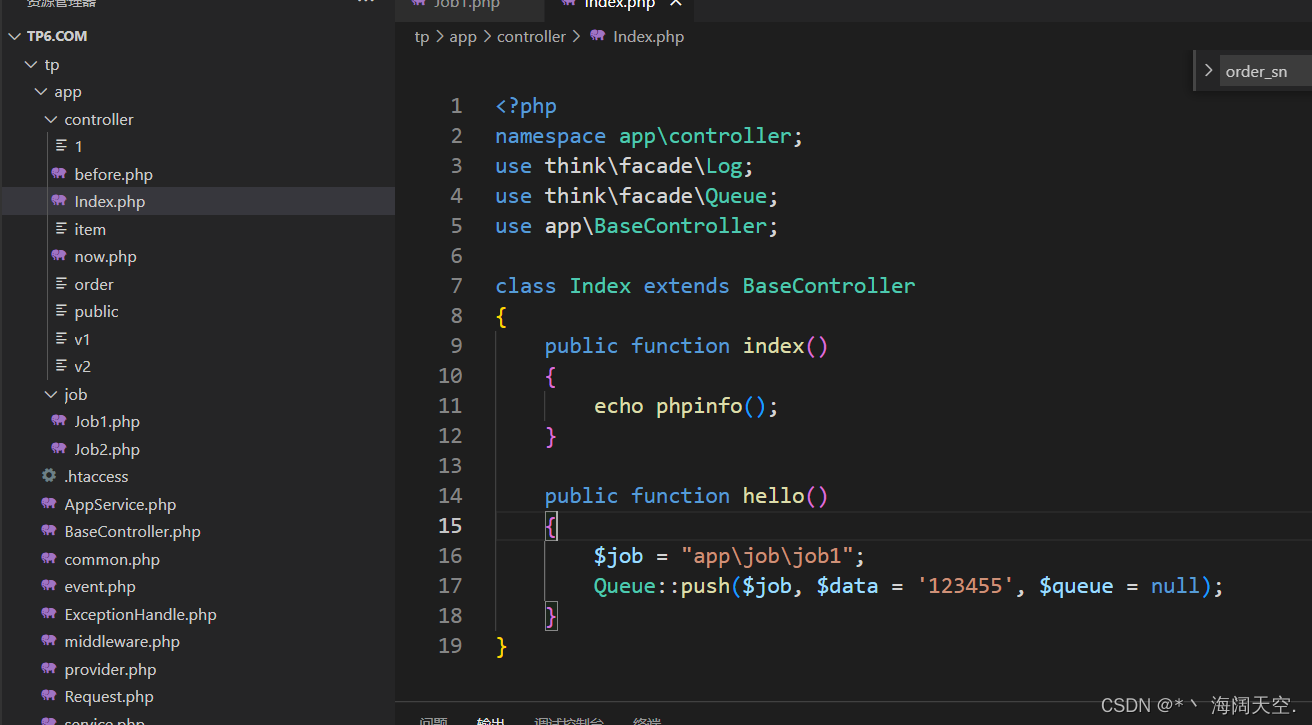Close the Index.php editor tab
1312x725 pixels.
pyautogui.click(x=675, y=4)
